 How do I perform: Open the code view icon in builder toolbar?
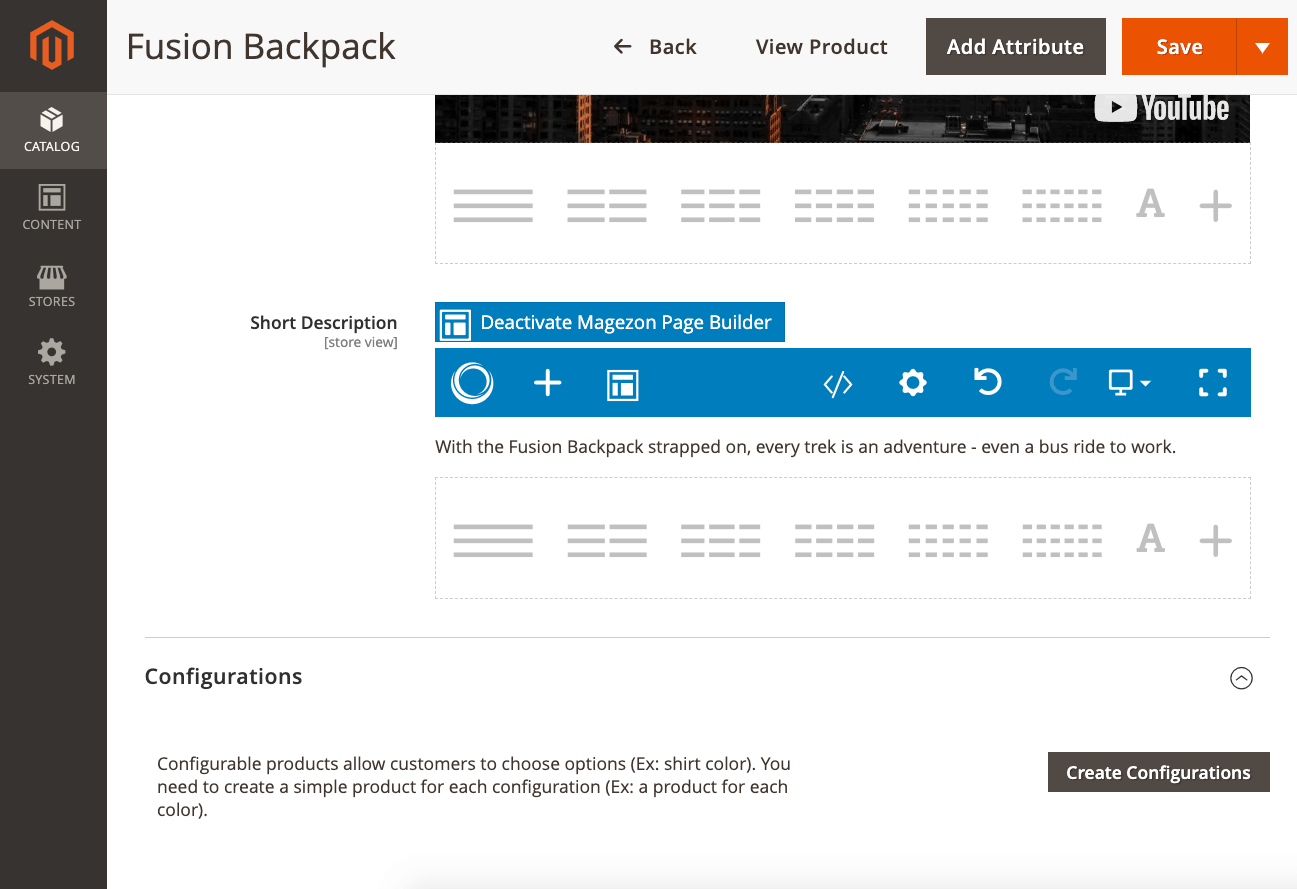pyautogui.click(x=838, y=383)
